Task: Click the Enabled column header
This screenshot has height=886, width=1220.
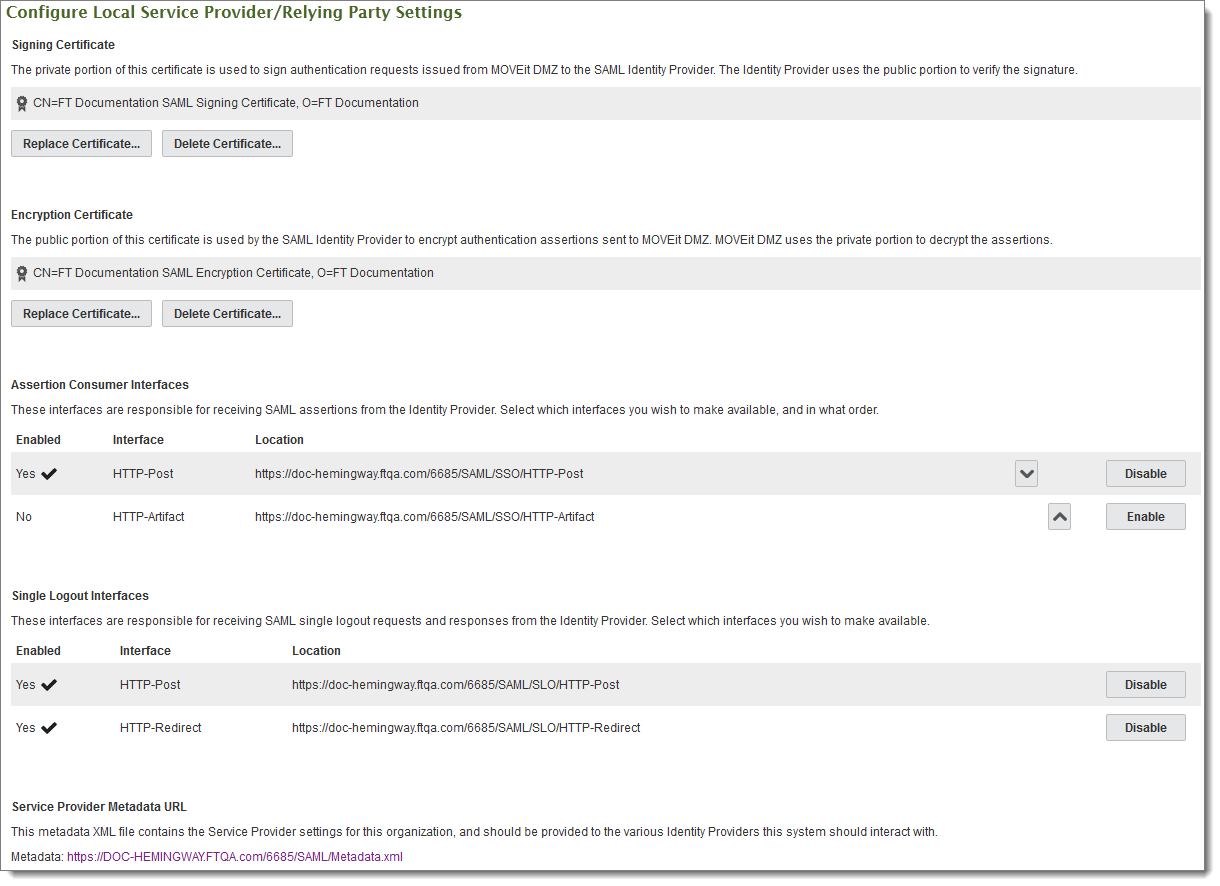Action: [x=38, y=439]
